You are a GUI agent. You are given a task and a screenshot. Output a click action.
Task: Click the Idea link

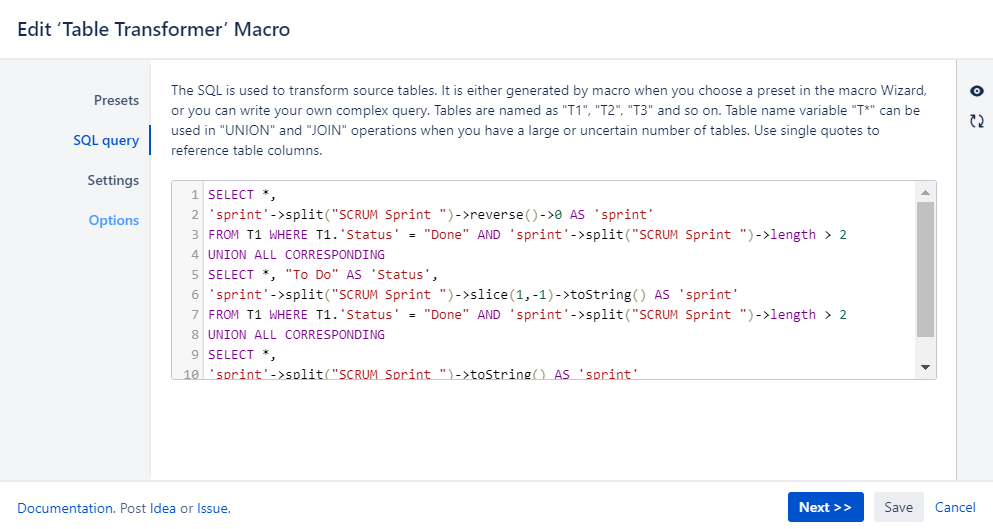tap(163, 508)
